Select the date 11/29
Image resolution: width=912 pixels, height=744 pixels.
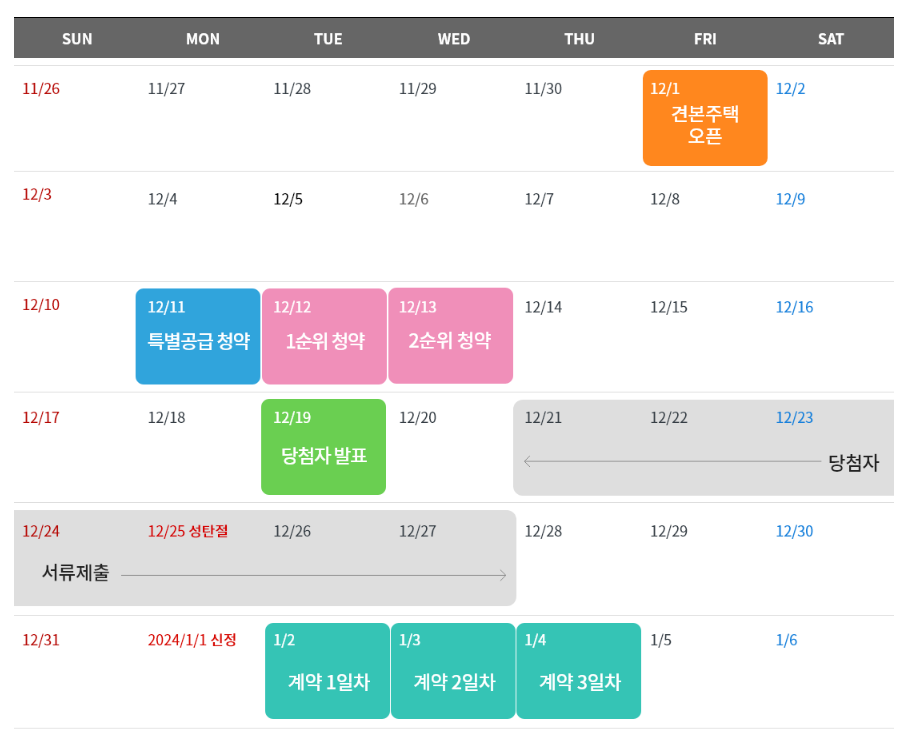pos(418,89)
